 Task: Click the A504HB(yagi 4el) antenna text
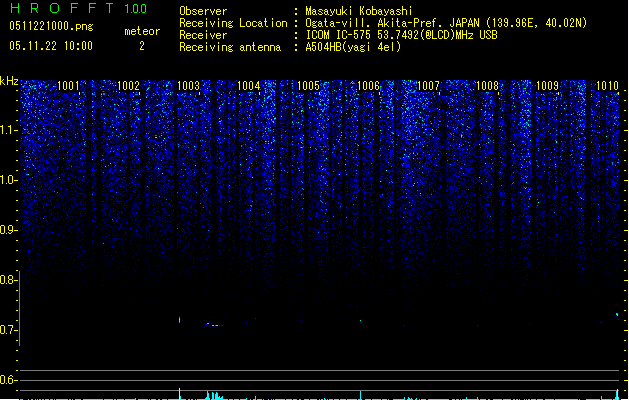click(x=353, y=47)
